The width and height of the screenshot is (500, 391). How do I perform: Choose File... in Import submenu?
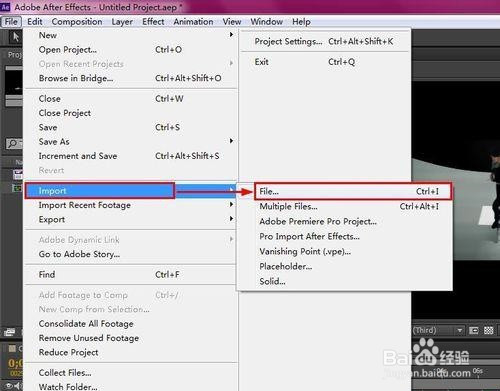click(353, 191)
